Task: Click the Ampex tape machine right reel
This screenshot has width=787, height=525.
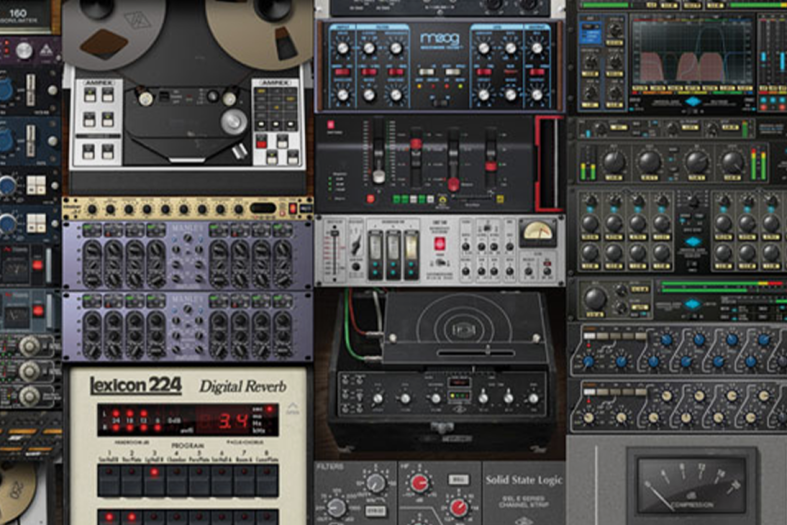Action: [259, 31]
